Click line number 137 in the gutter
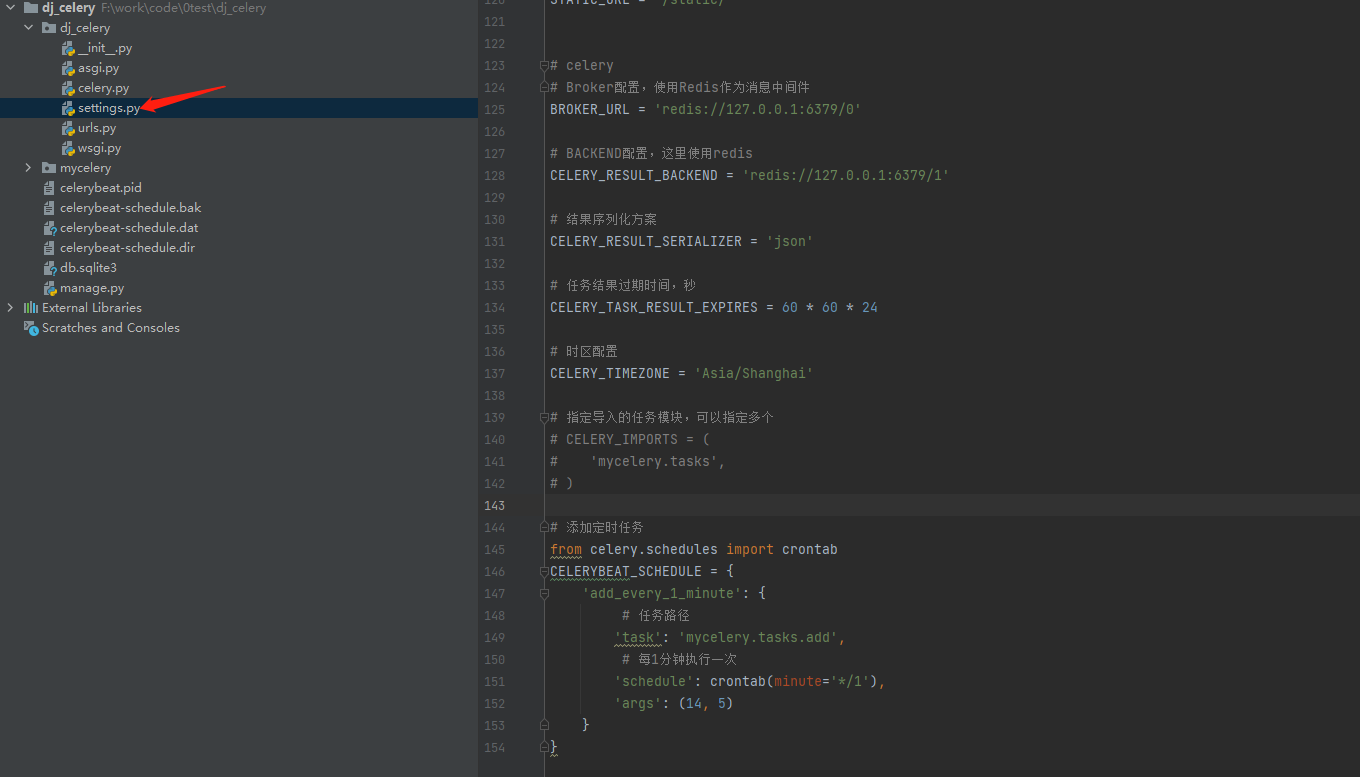The image size is (1360, 777). click(496, 374)
